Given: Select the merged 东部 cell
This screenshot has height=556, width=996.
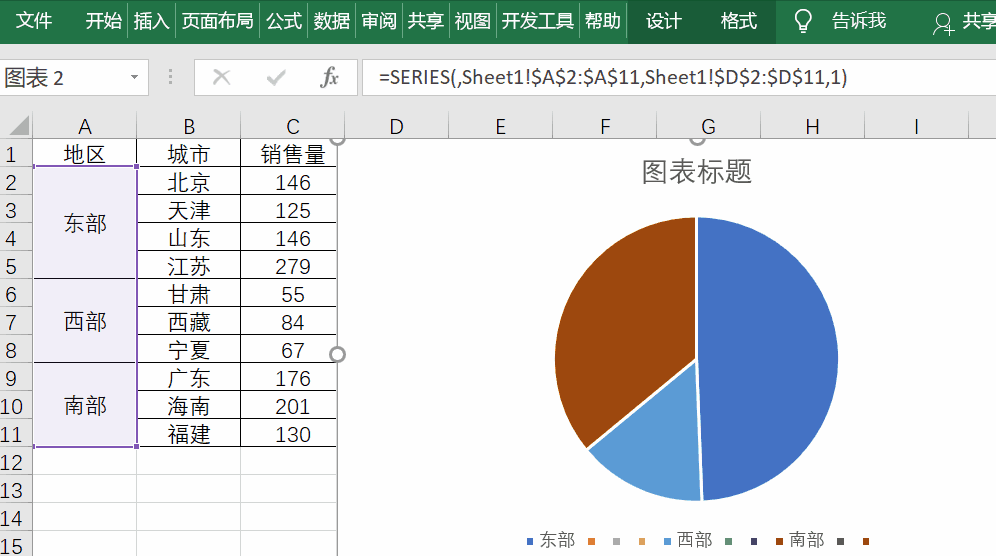Looking at the screenshot, I should tap(84, 223).
